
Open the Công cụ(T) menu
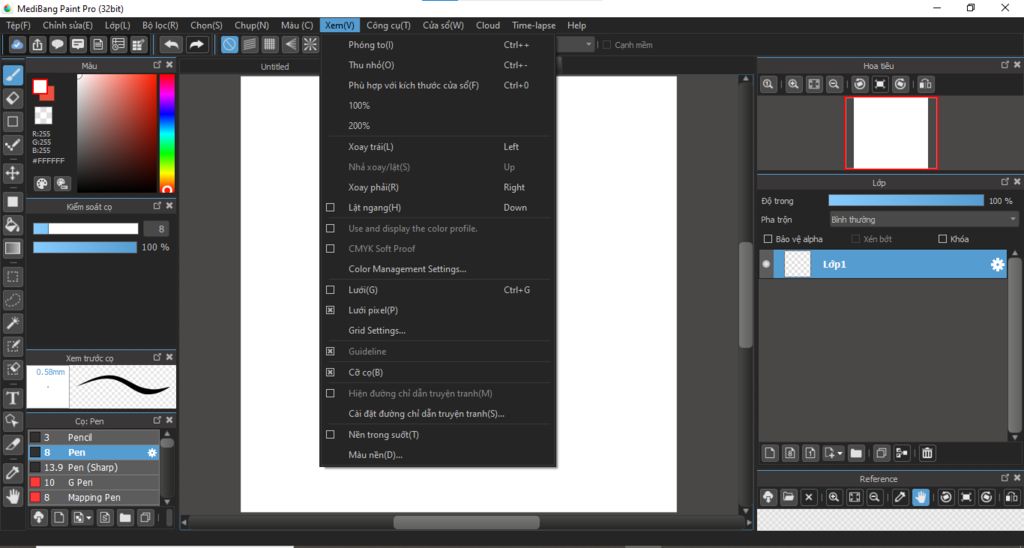pos(389,25)
